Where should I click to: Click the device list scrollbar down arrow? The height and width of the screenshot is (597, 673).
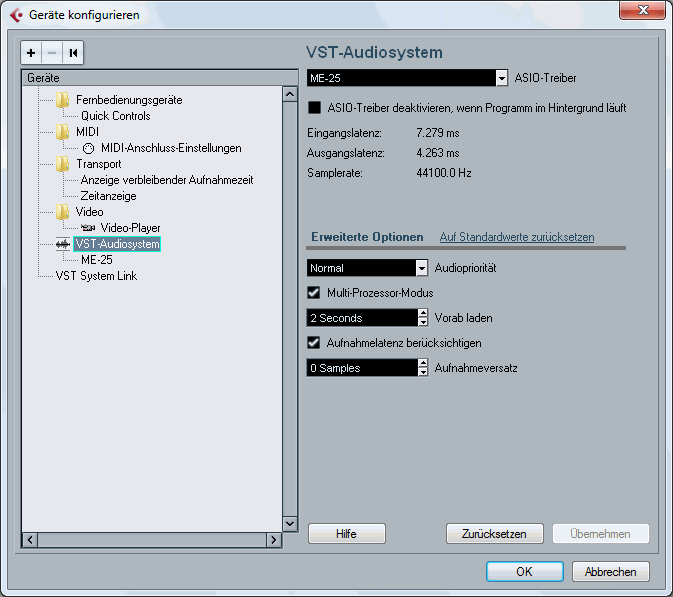point(290,523)
